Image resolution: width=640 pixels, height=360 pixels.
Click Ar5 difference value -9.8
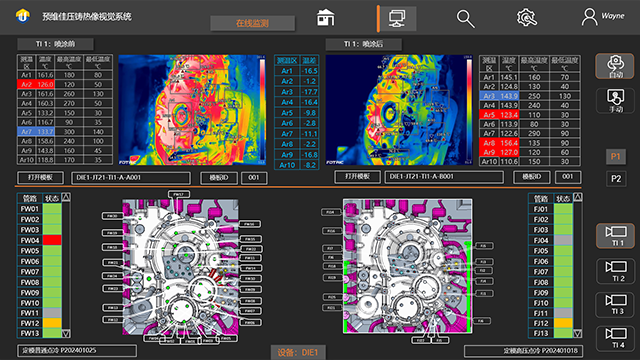click(309, 113)
